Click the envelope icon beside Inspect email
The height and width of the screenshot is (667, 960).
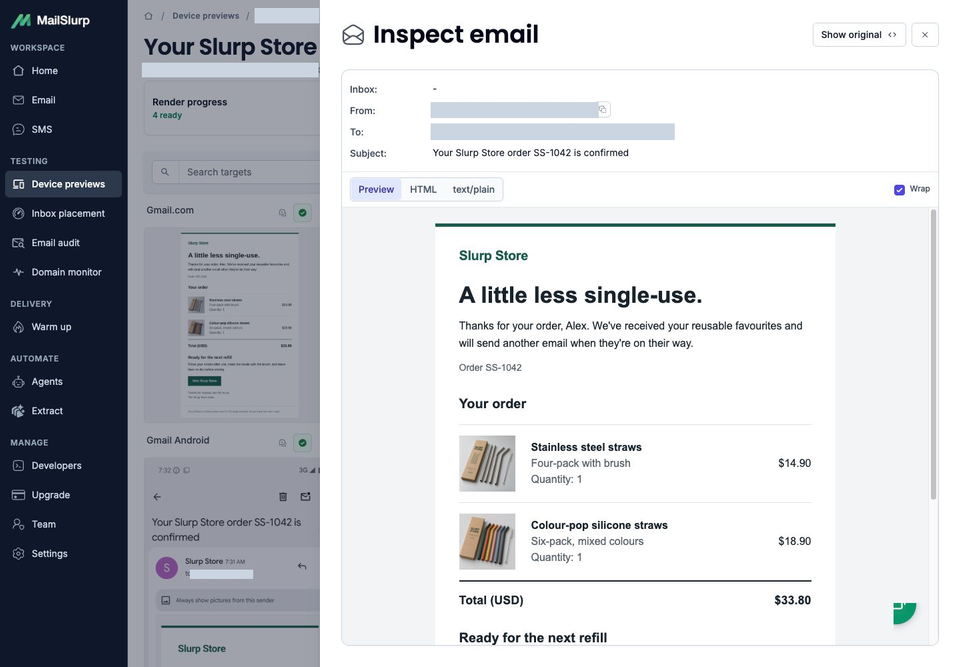click(353, 35)
